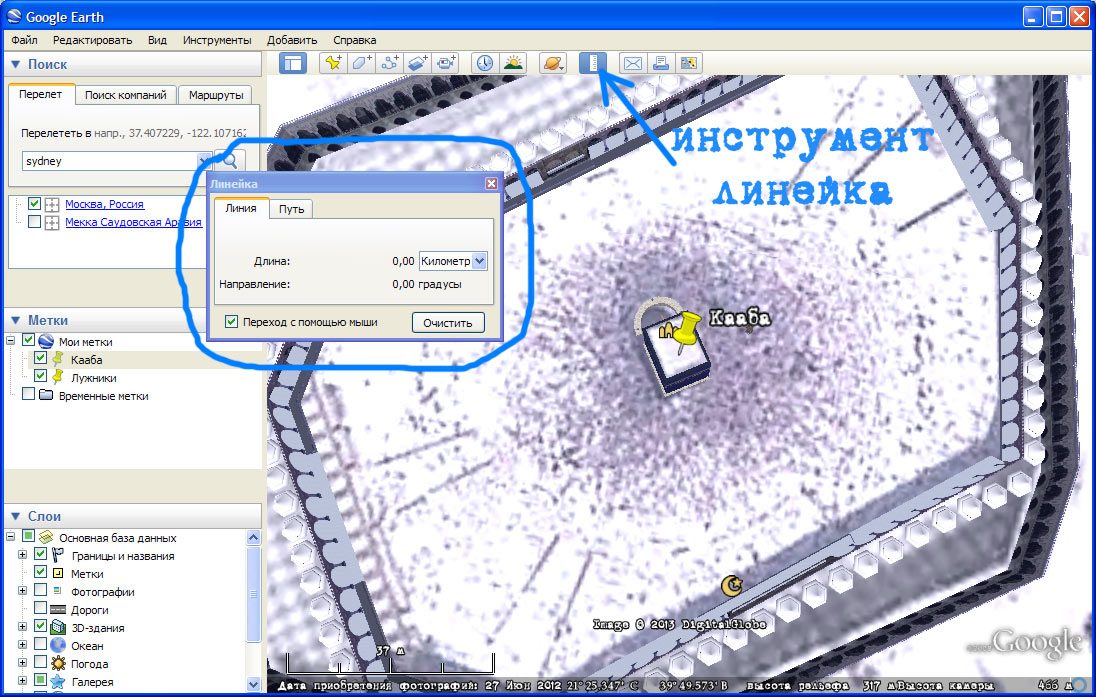Collapse the Мои метки tree node
1096x697 pixels.
10,341
